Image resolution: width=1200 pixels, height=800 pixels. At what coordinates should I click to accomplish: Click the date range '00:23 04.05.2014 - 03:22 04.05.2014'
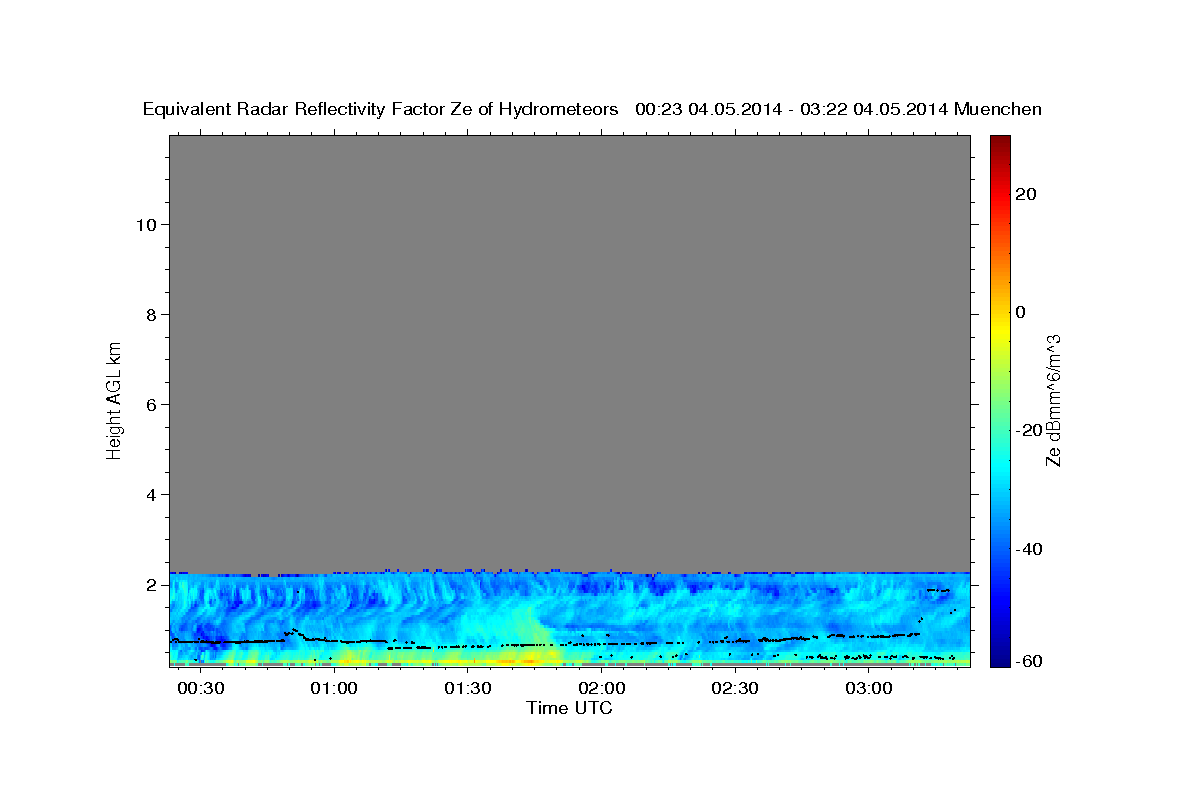coord(792,109)
